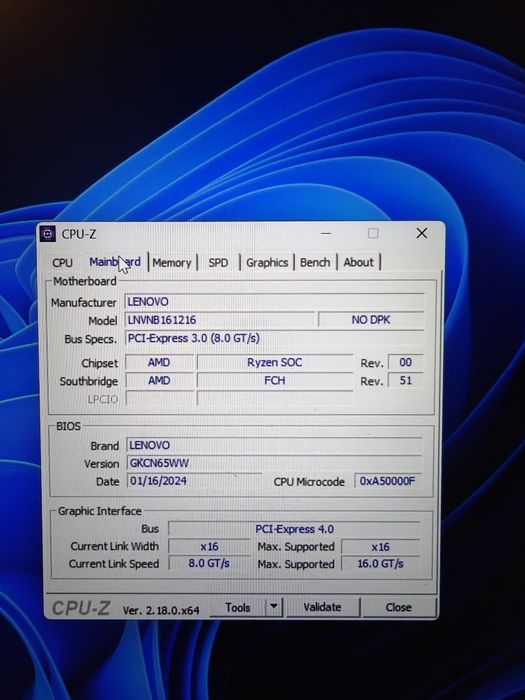
Task: Click BIOS Version GKCN65WW
Action: tap(274, 463)
